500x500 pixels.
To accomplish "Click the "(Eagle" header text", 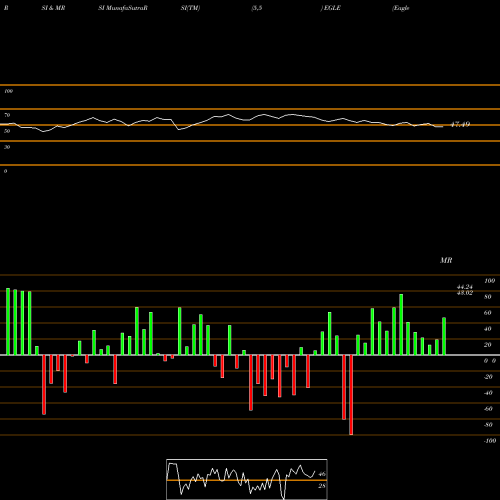I will click(x=401, y=8).
